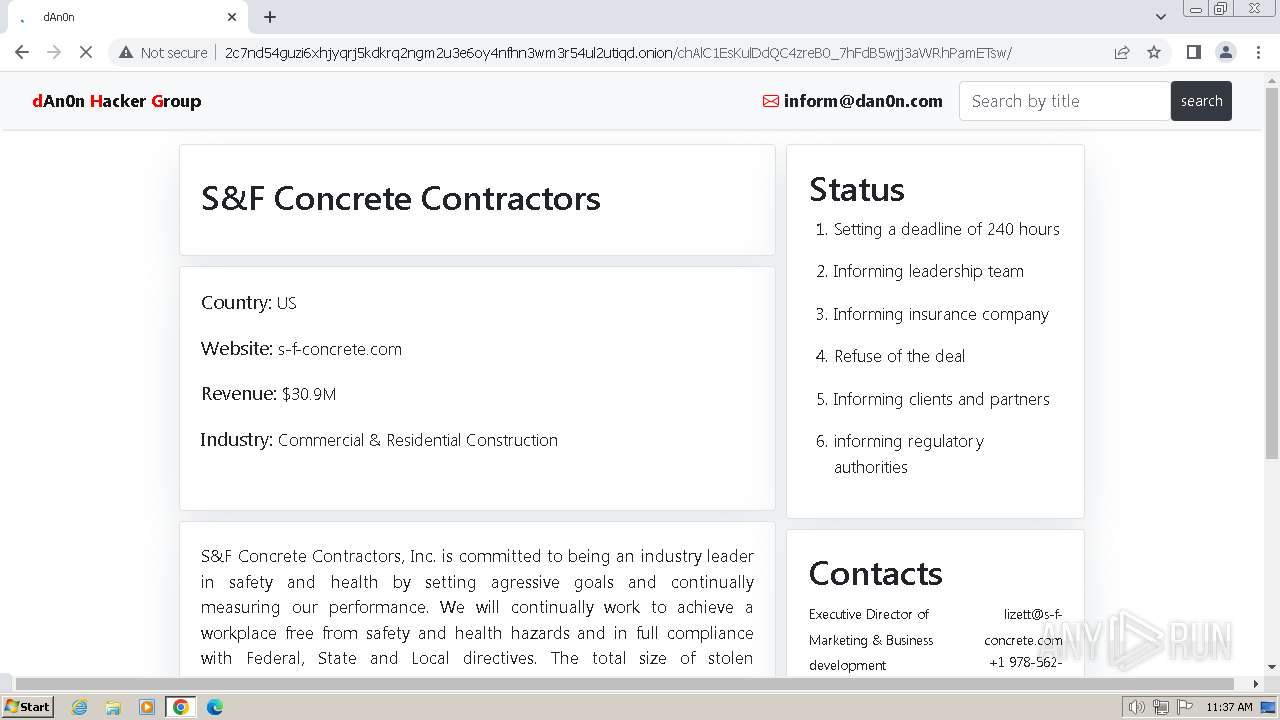Click the scroll down arrow
This screenshot has width=1280, height=720.
click(1272, 667)
